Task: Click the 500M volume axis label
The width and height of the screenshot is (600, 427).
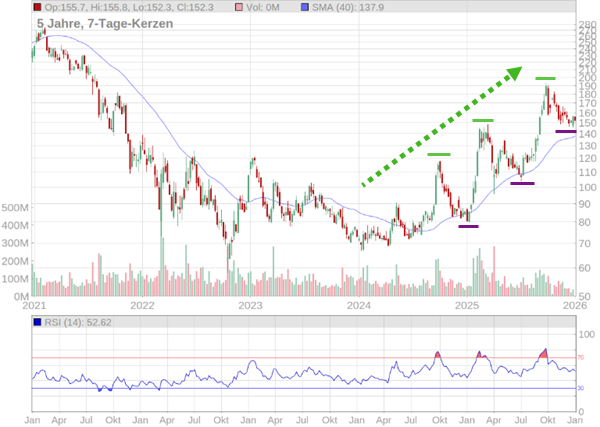Action: coord(14,208)
